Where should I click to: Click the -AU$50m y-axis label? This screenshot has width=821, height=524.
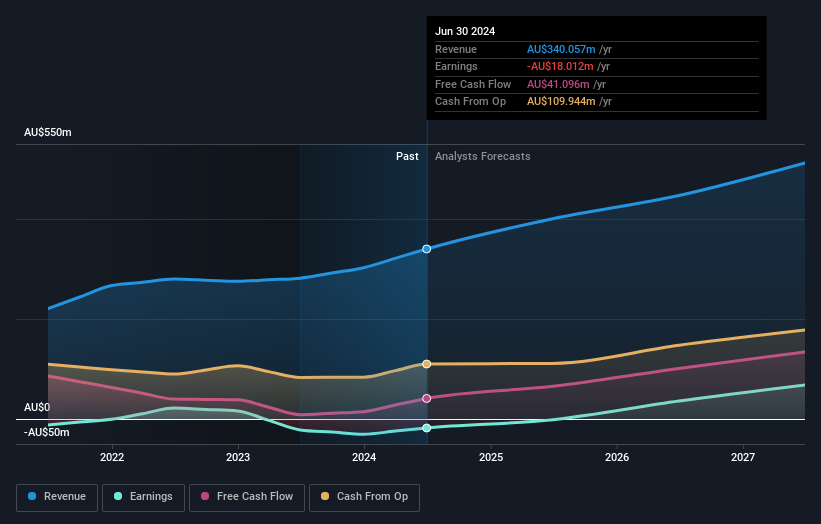coord(47,432)
